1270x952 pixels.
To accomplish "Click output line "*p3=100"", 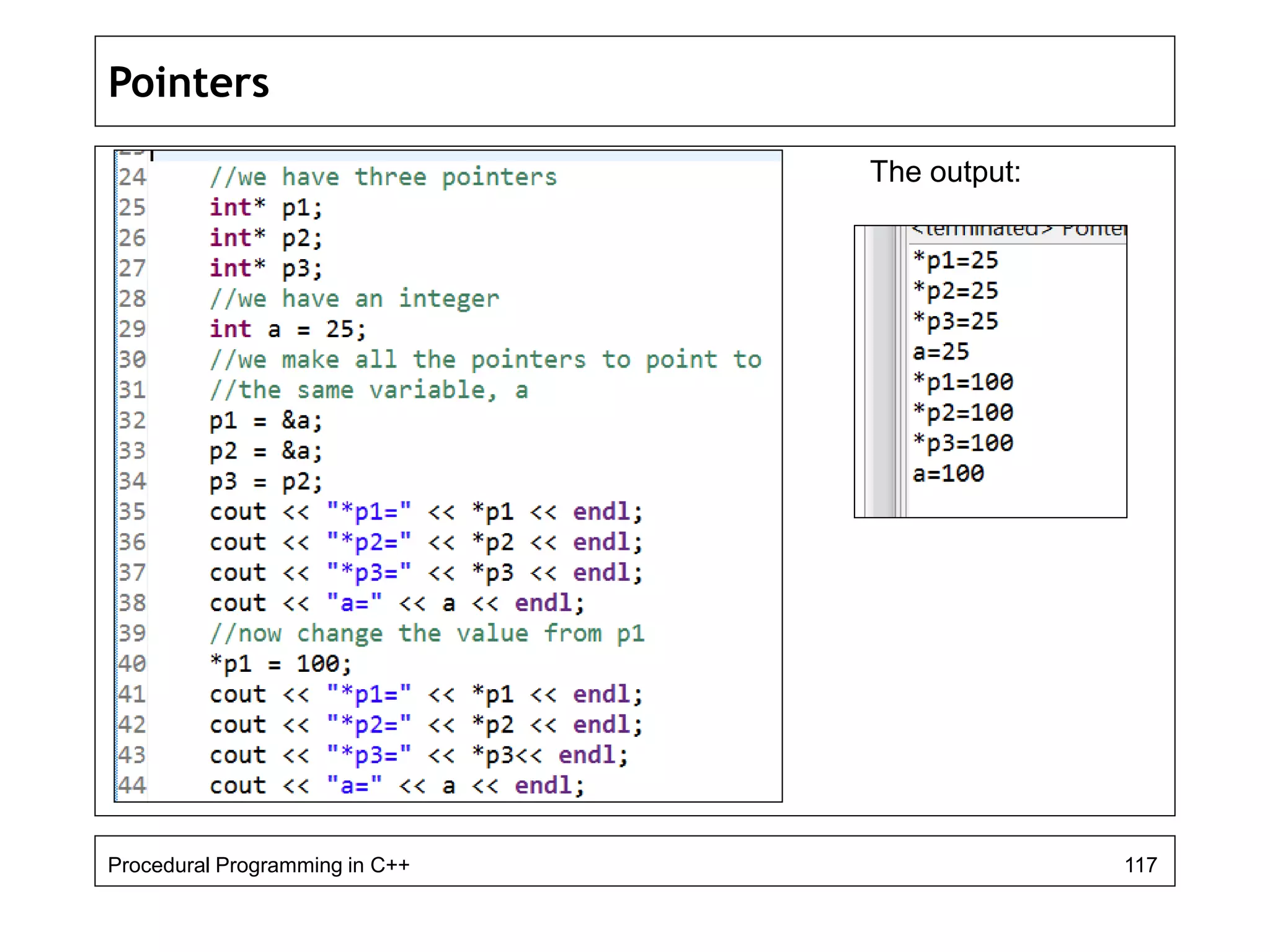I will point(963,443).
